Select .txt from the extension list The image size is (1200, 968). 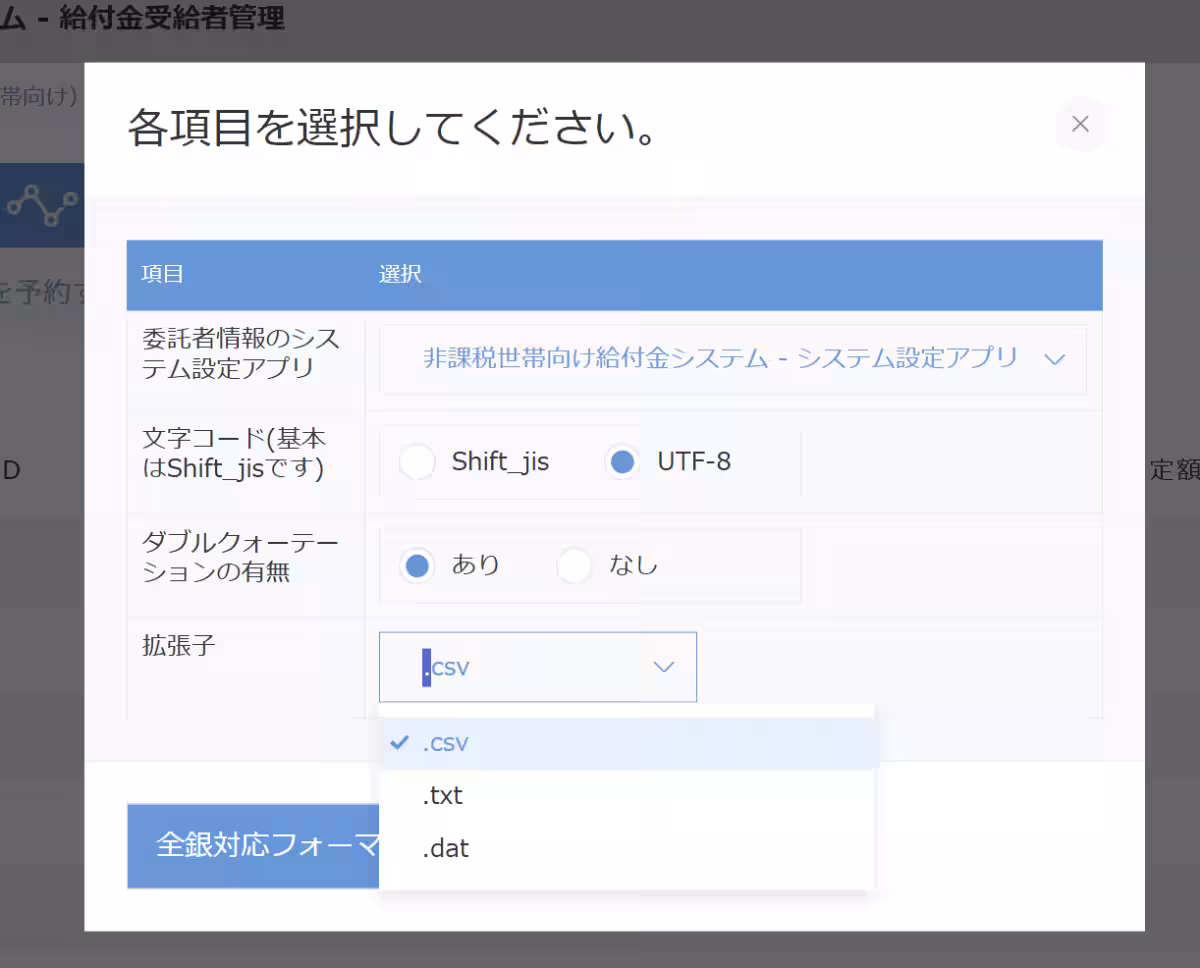[443, 795]
